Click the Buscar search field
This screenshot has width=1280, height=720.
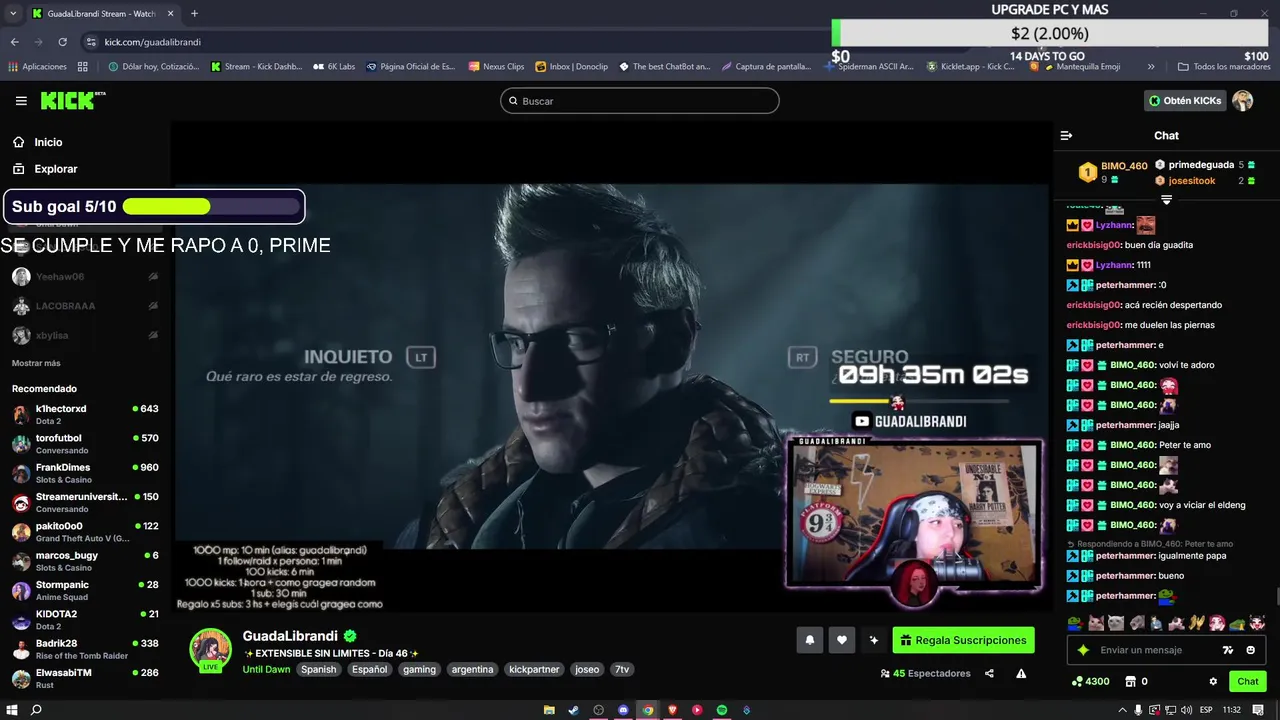(x=640, y=101)
